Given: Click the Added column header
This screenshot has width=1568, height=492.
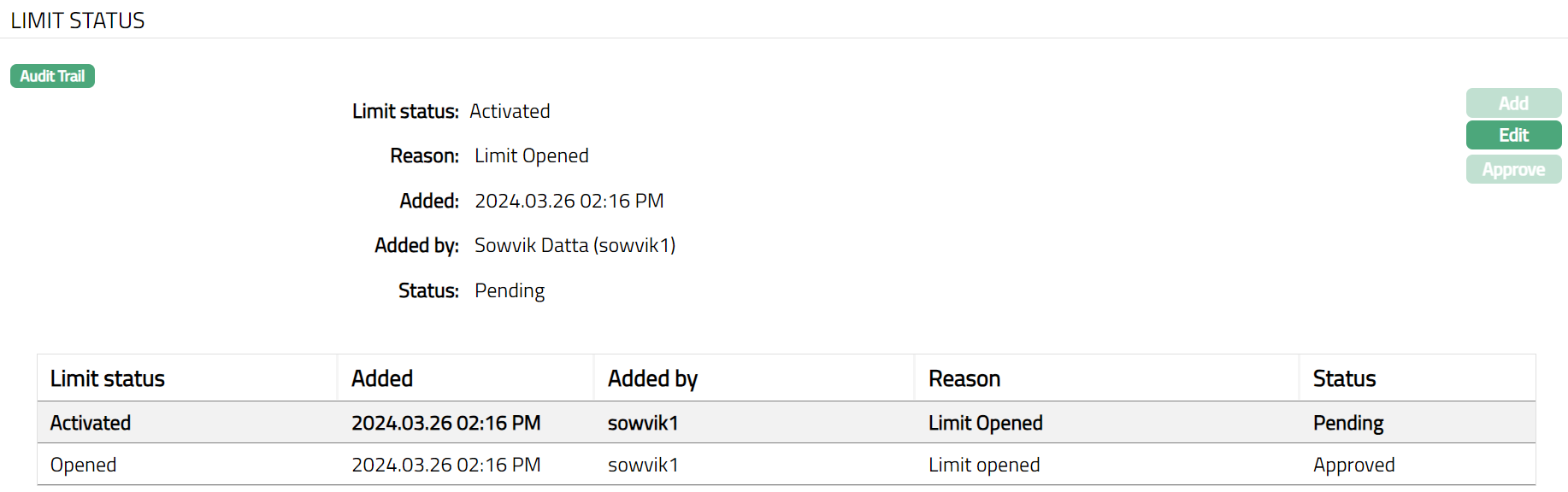Looking at the screenshot, I should pyautogui.click(x=382, y=378).
